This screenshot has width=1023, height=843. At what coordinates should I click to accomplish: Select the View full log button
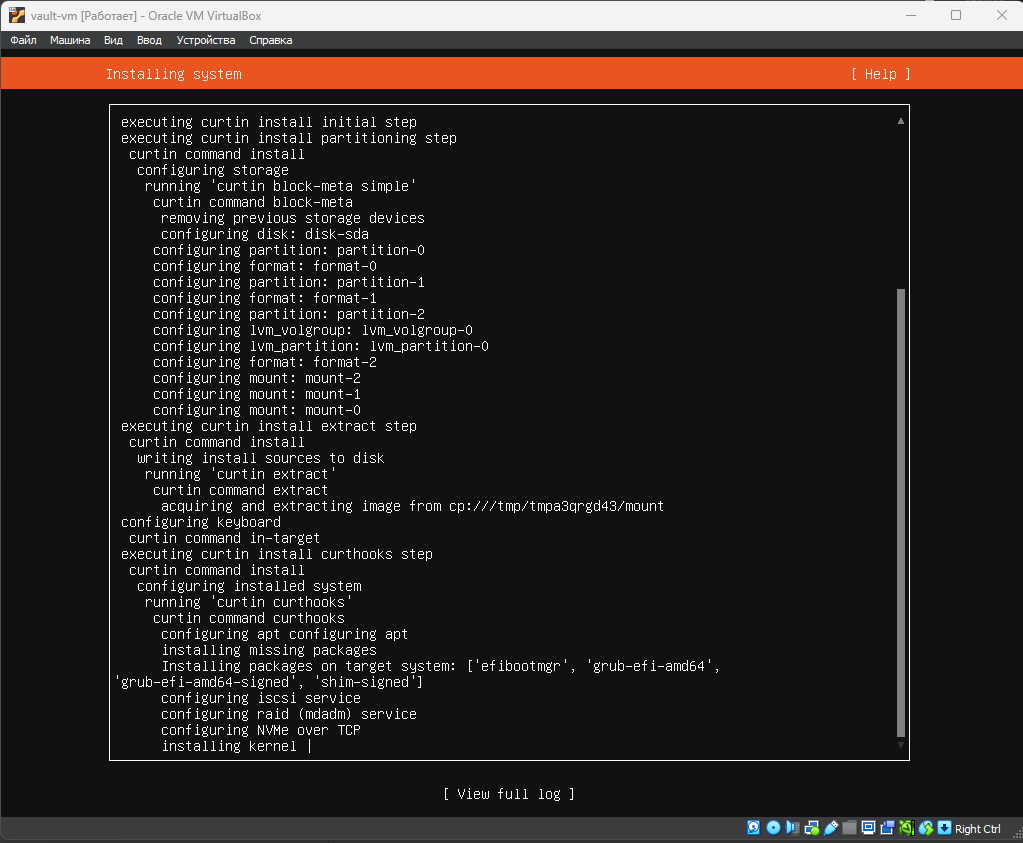point(509,794)
